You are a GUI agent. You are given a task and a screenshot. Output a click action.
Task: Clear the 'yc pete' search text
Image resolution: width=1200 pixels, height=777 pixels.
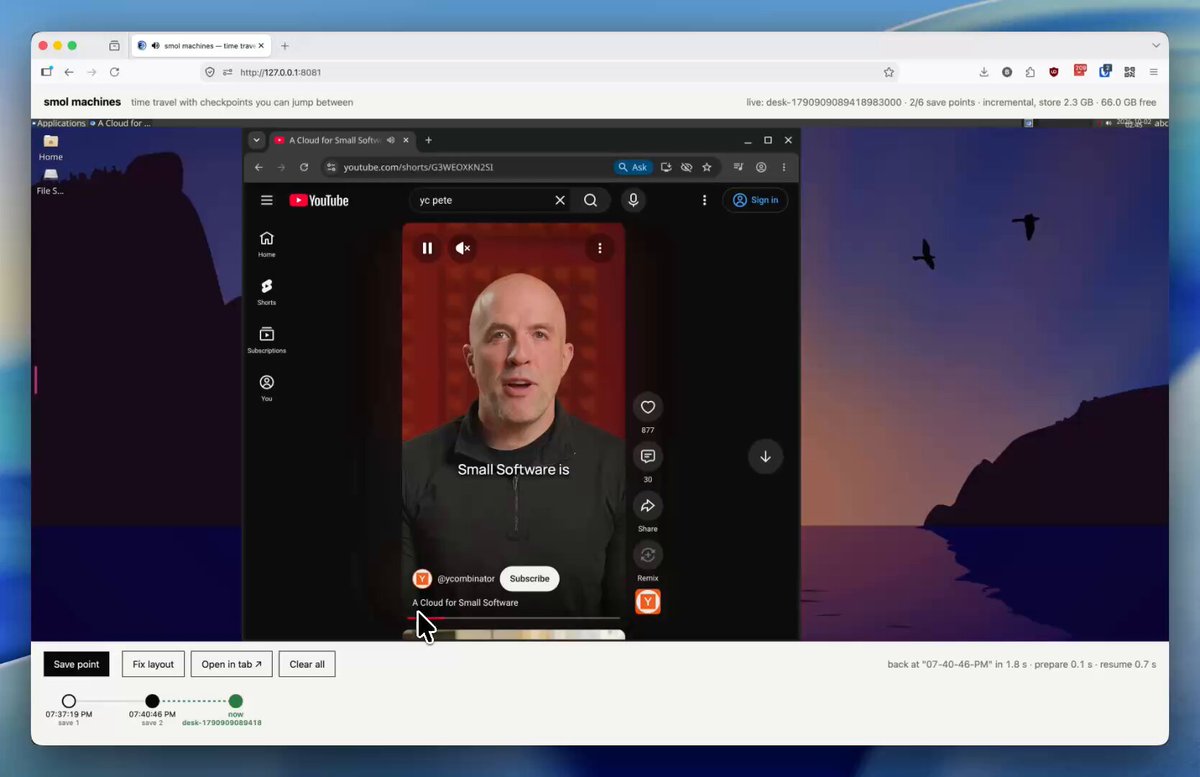tap(560, 200)
